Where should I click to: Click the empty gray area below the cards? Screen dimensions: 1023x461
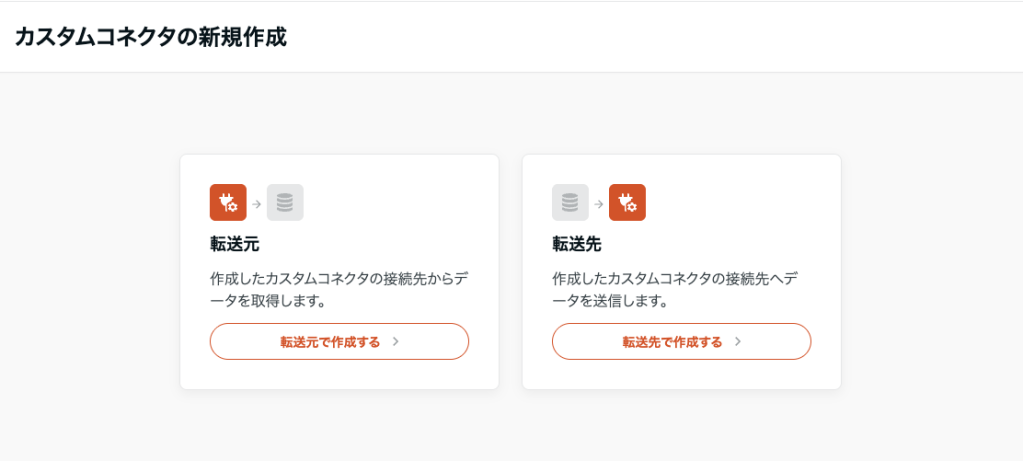[x=510, y=425]
